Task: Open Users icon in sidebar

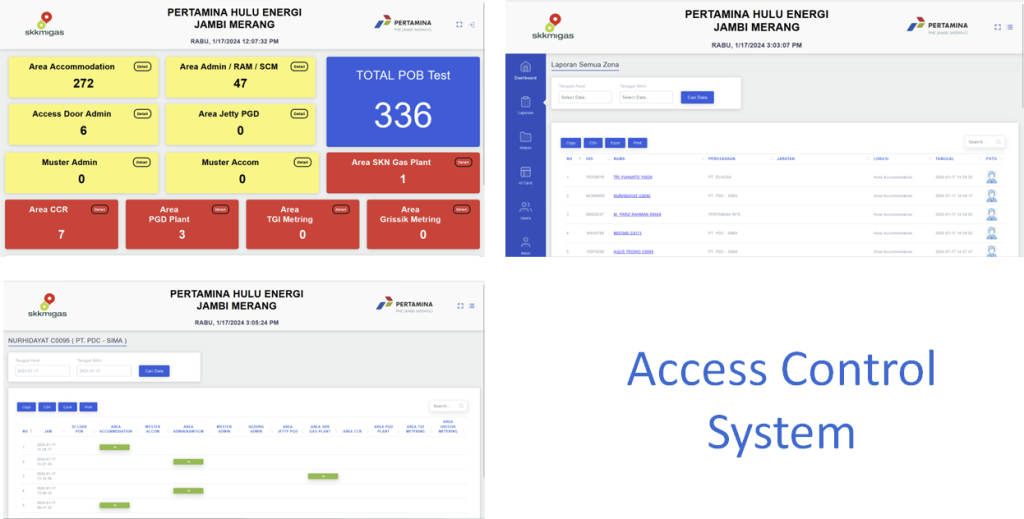Action: click(x=525, y=207)
